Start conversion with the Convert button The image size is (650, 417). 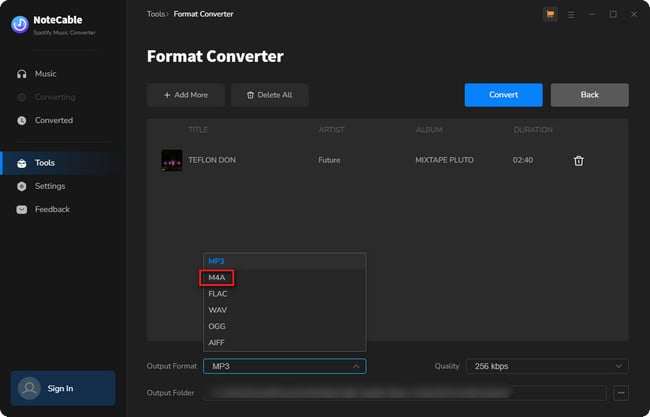point(503,95)
